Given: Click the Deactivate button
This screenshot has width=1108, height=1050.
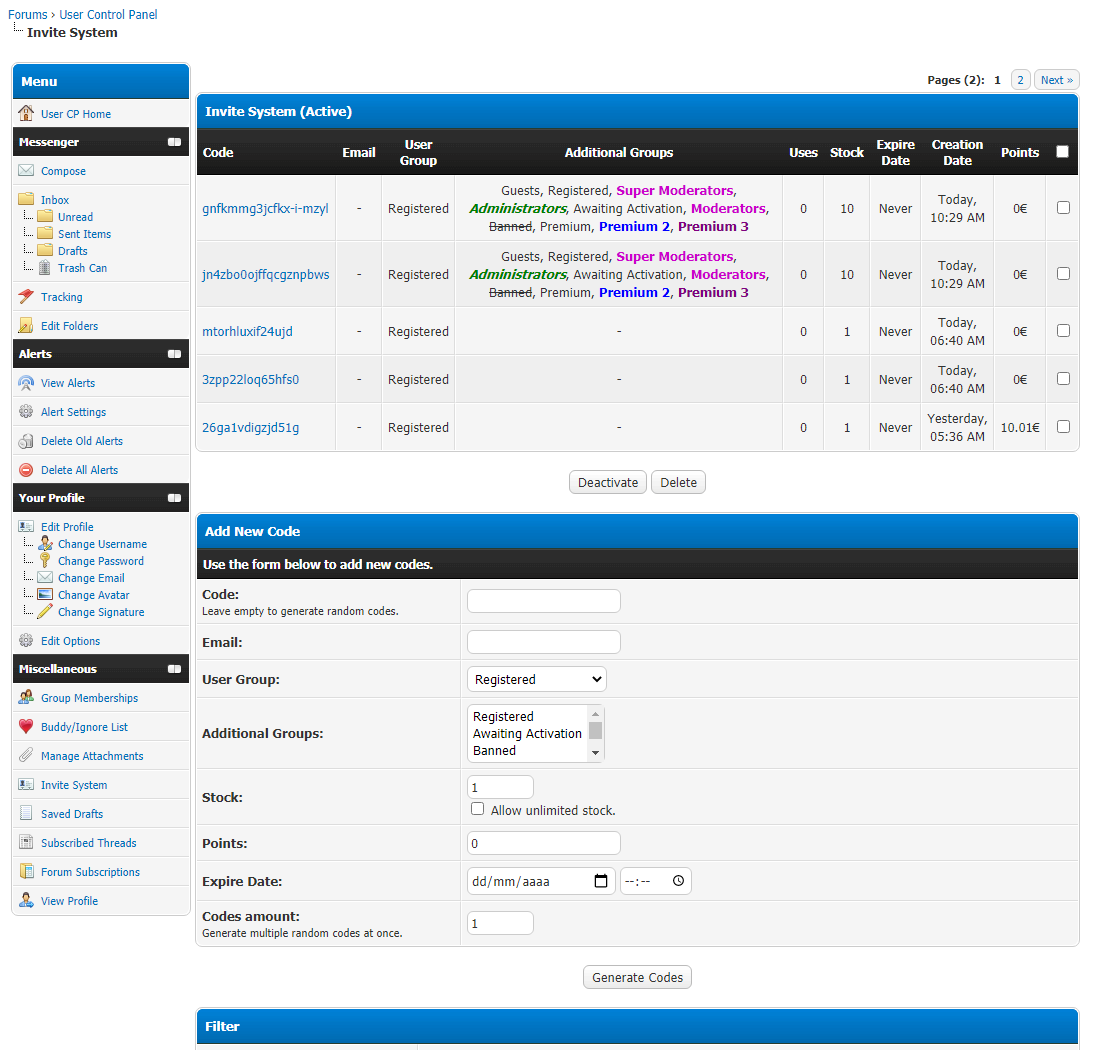Looking at the screenshot, I should tap(607, 483).
